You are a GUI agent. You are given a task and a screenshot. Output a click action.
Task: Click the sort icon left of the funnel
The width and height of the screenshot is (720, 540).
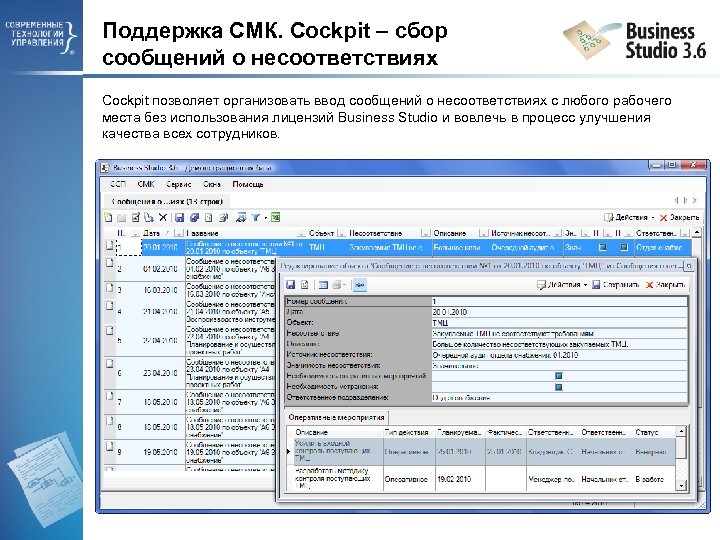(x=241, y=218)
